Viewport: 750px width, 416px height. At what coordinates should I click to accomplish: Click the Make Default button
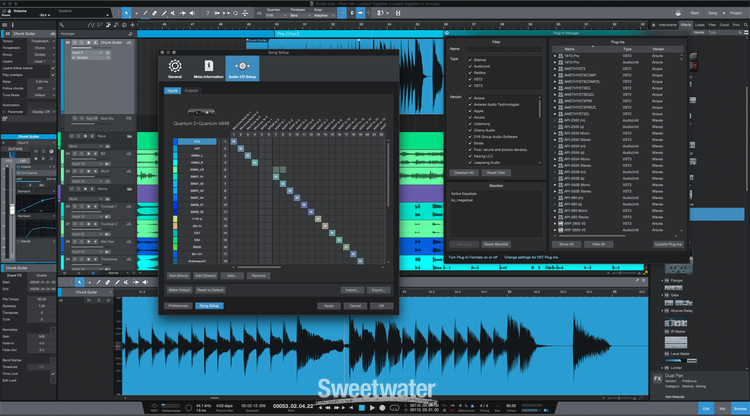[x=180, y=289]
